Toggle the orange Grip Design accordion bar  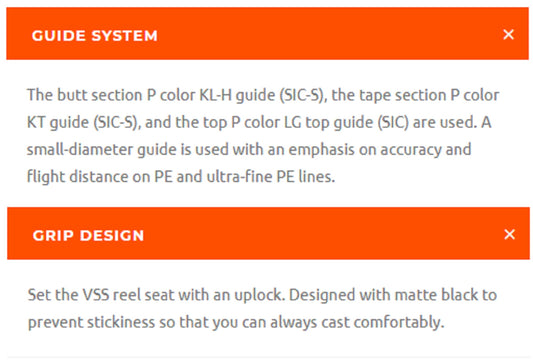(x=268, y=234)
